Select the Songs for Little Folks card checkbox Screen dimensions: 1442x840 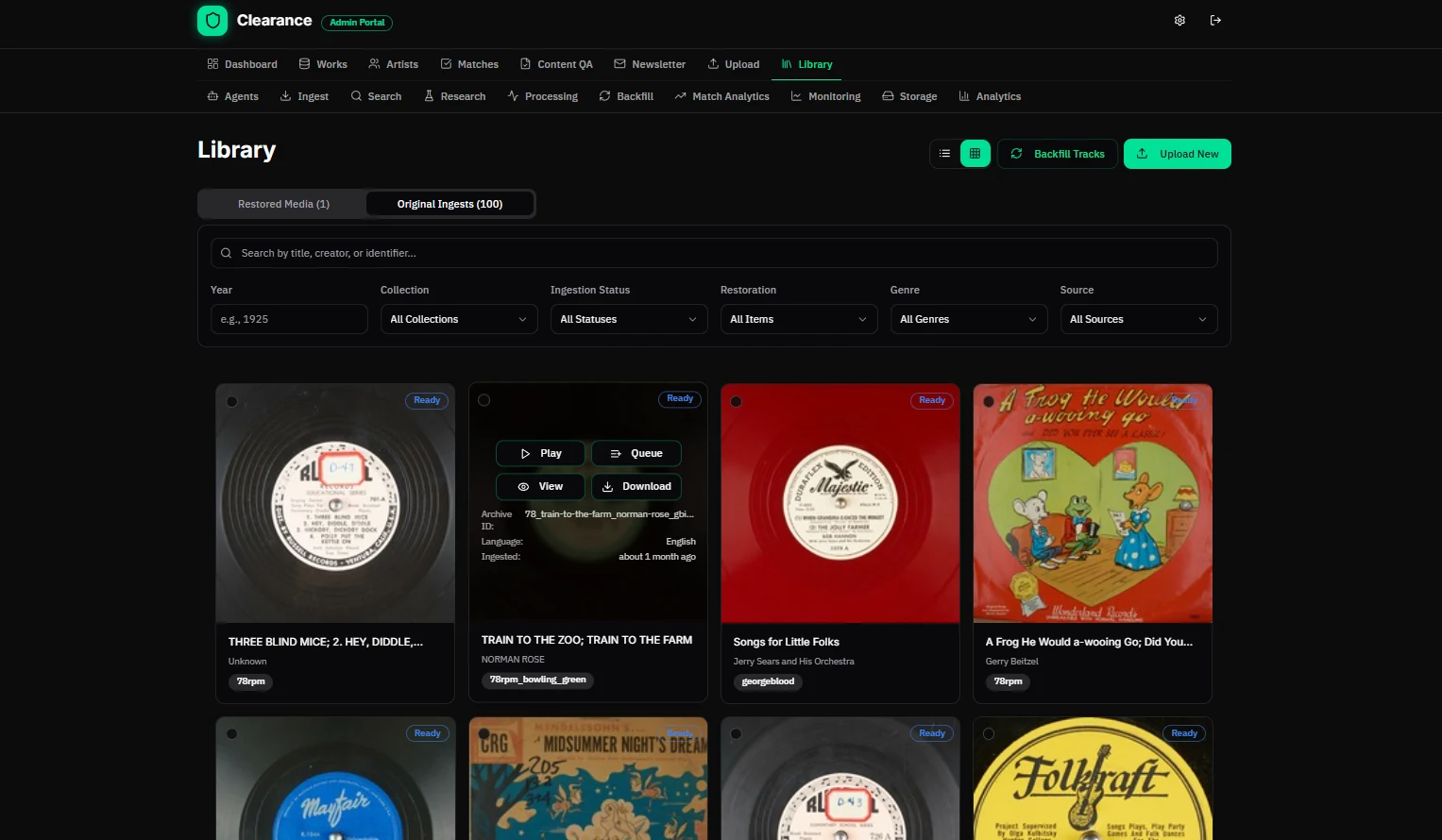tap(737, 401)
